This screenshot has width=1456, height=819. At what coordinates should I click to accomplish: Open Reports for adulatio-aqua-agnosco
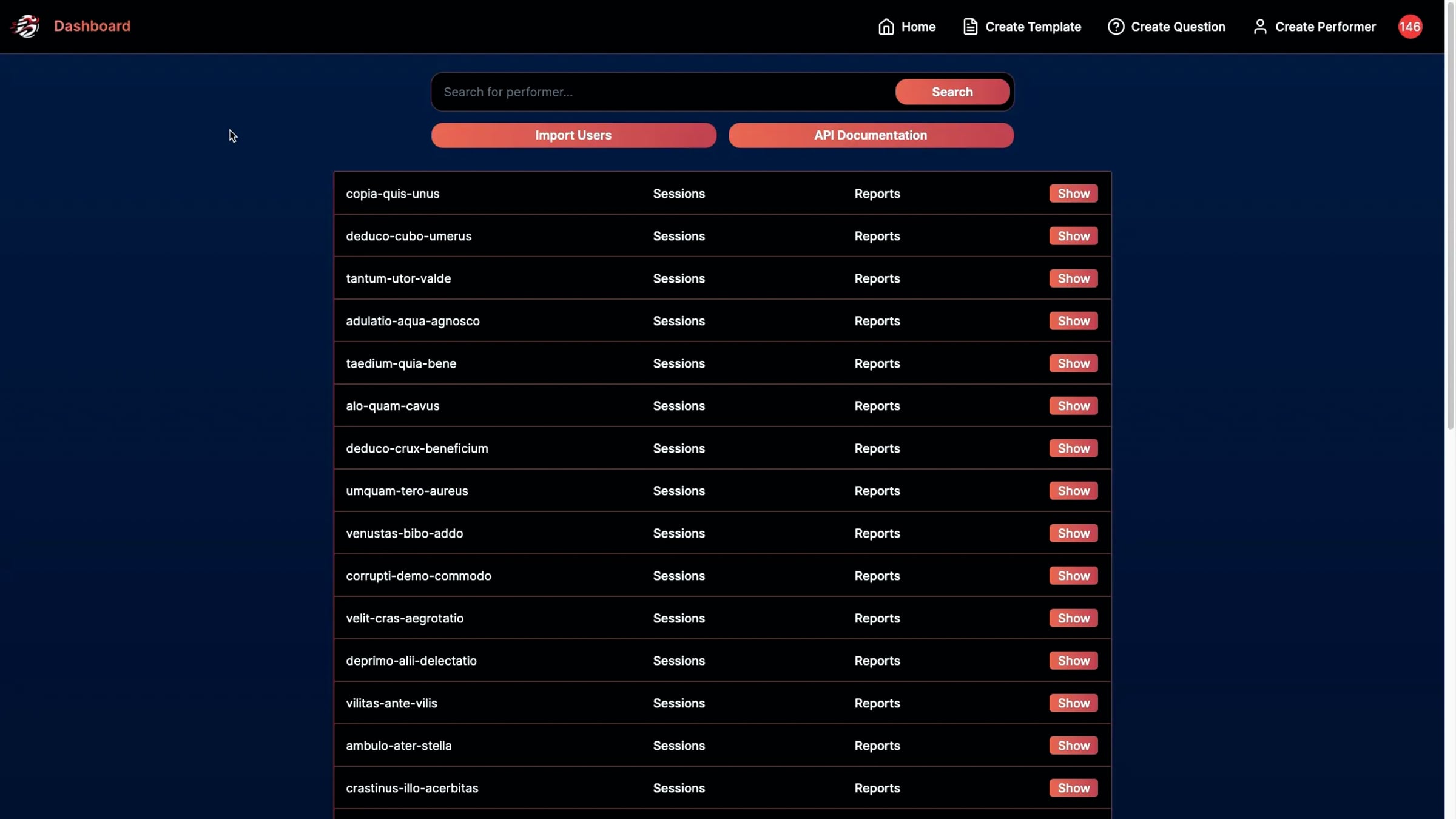pyautogui.click(x=877, y=322)
